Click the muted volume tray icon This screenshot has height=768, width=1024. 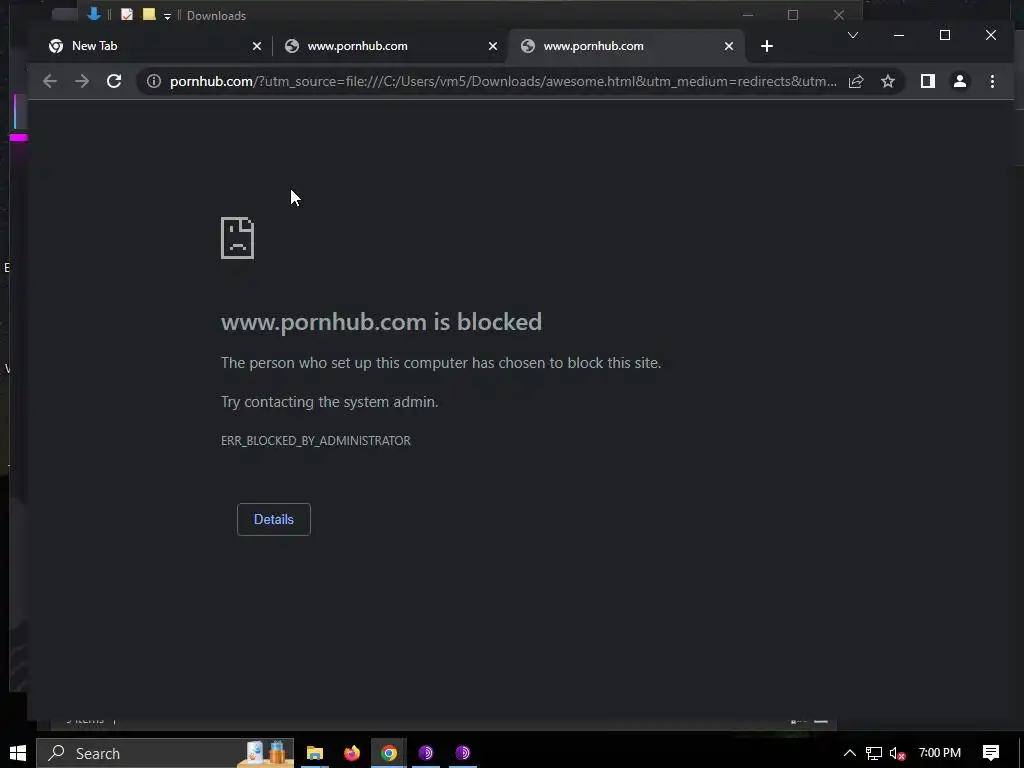[897, 753]
